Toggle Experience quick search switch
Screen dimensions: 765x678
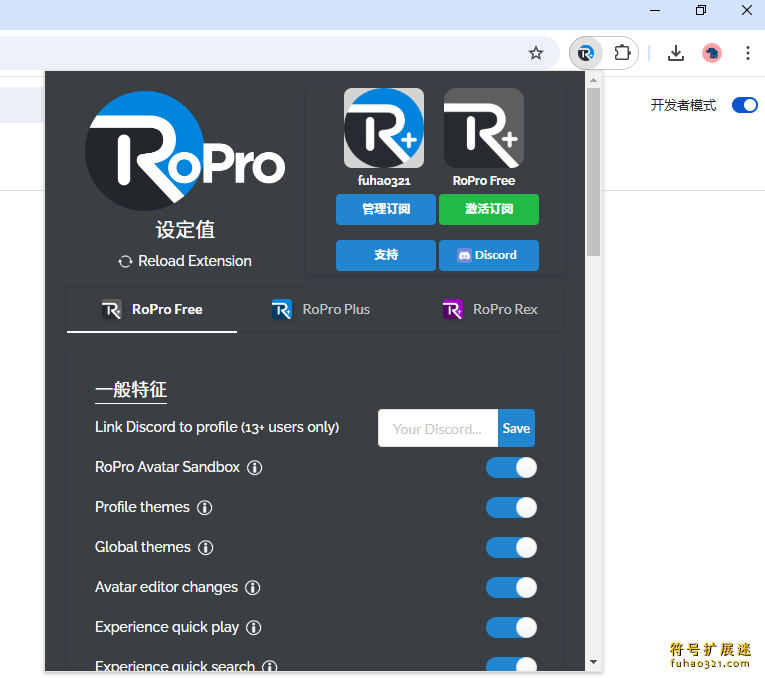(511, 664)
